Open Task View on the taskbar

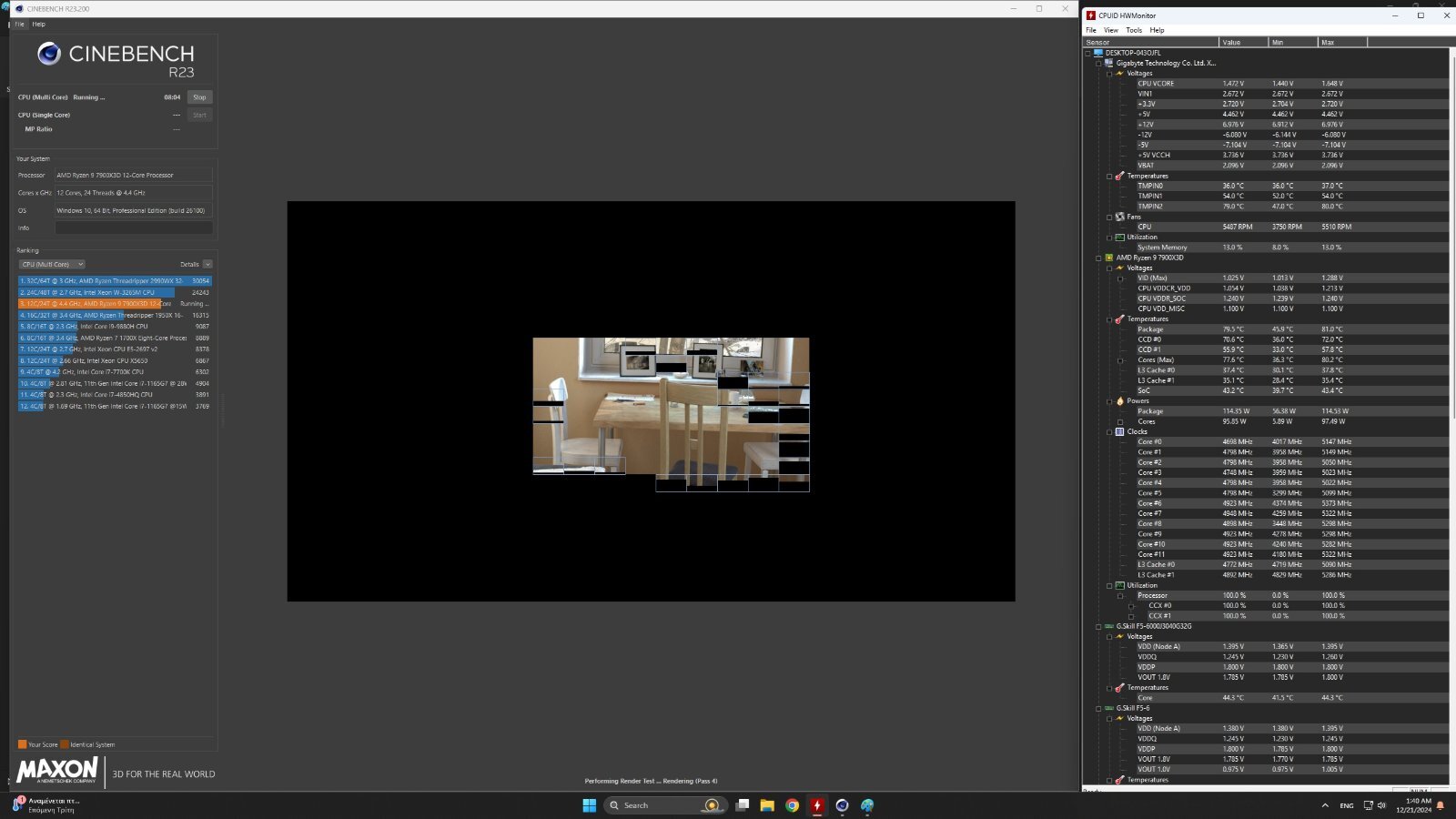tap(743, 805)
